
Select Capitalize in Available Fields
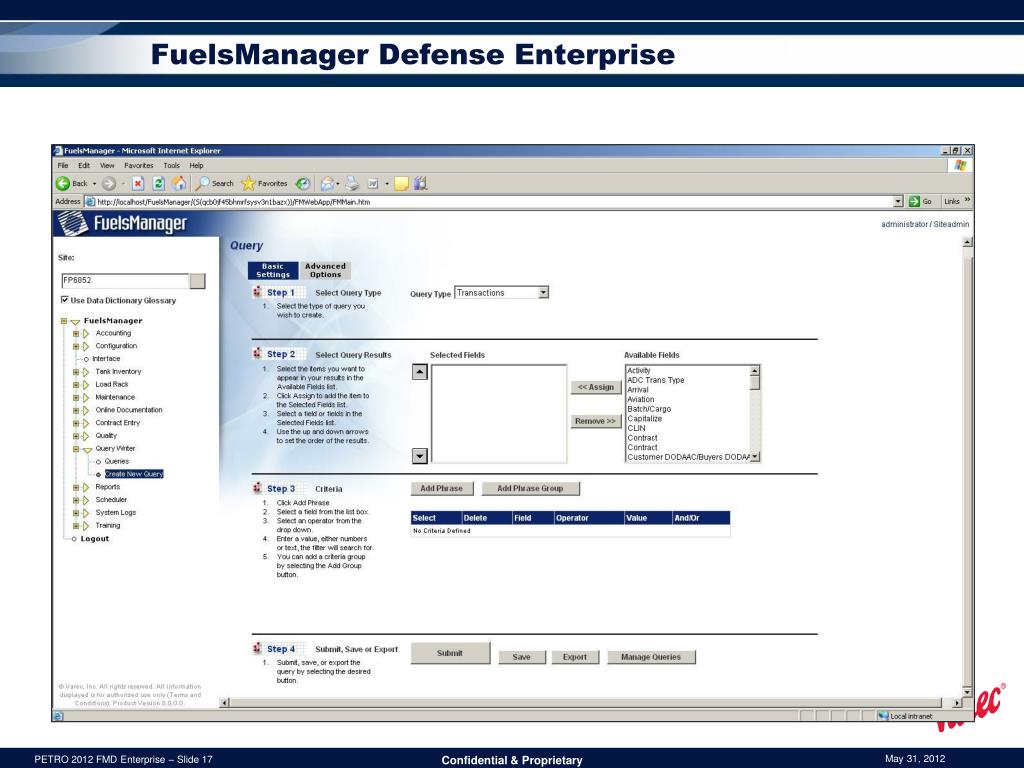[645, 419]
